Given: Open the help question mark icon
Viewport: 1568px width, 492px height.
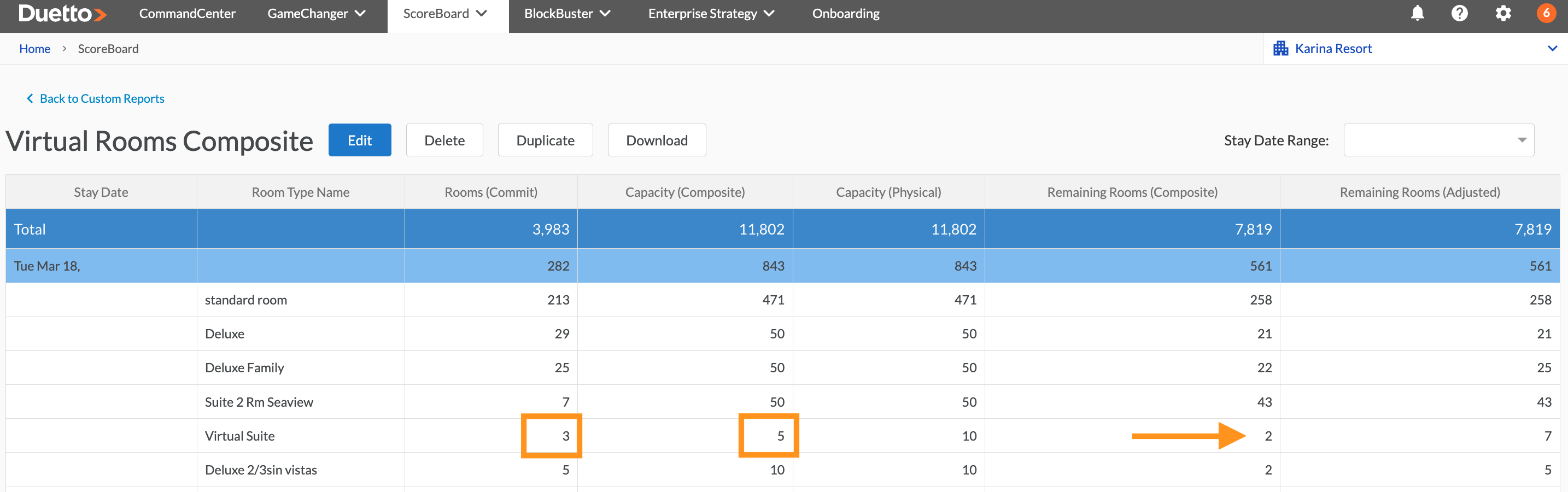Looking at the screenshot, I should pos(1459,14).
